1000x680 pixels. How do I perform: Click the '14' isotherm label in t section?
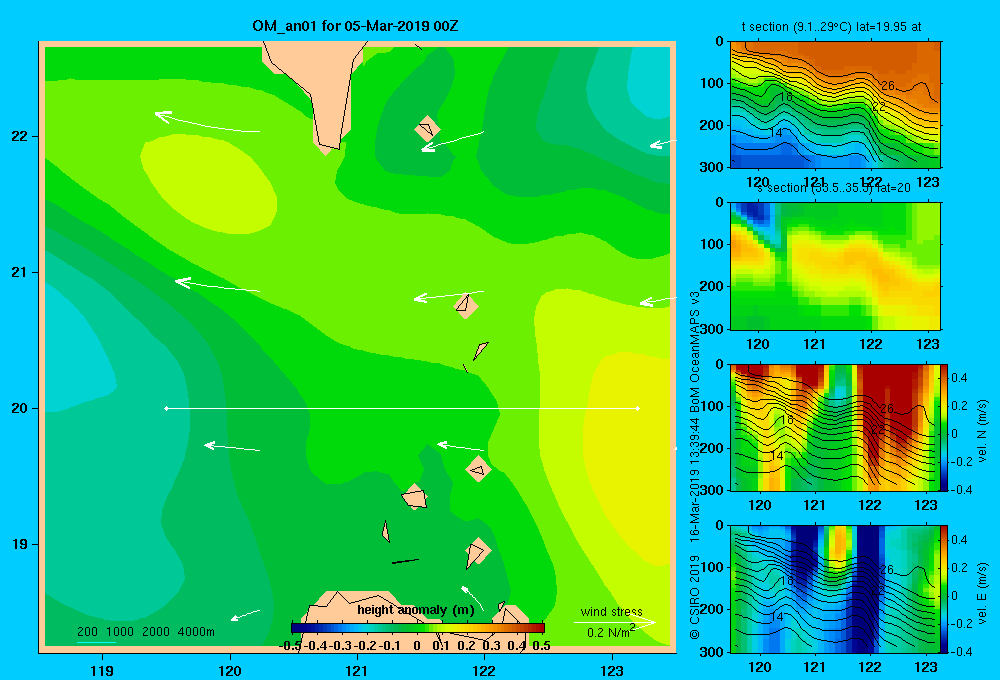[x=776, y=133]
